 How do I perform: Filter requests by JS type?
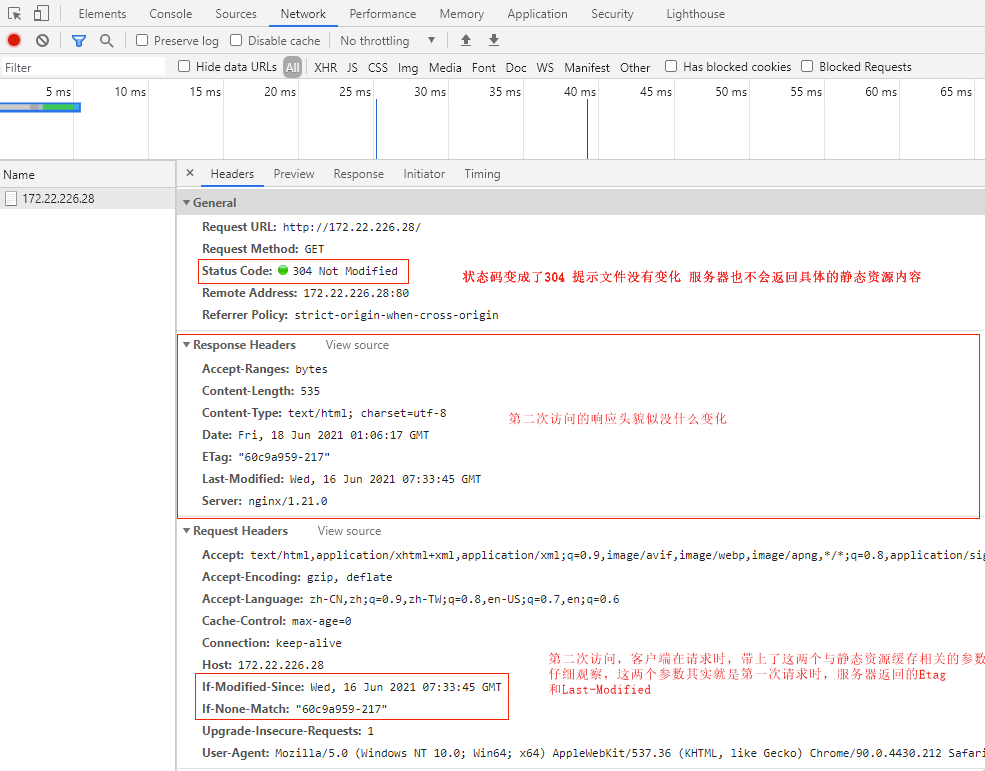(x=352, y=67)
